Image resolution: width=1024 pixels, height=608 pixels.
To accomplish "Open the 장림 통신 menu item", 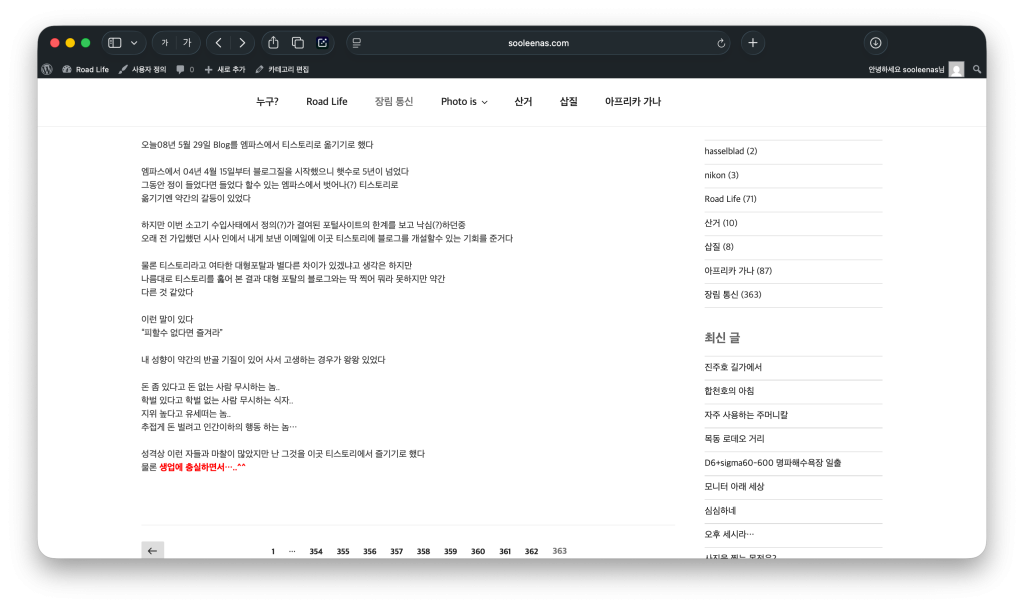I will (393, 102).
